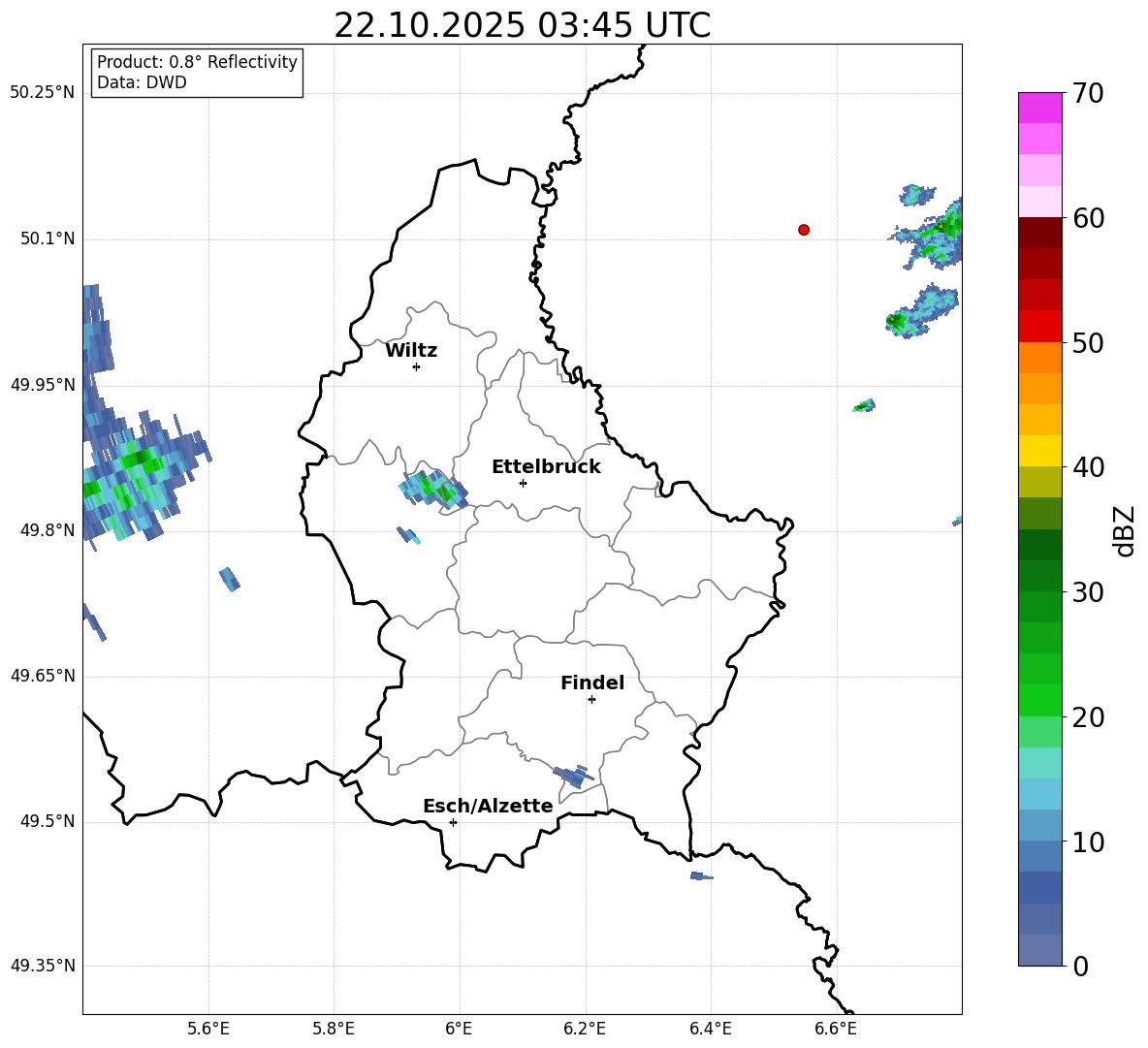The width and height of the screenshot is (1148, 1048).
Task: Click the 49.5°N latitude label
Action: (48, 821)
